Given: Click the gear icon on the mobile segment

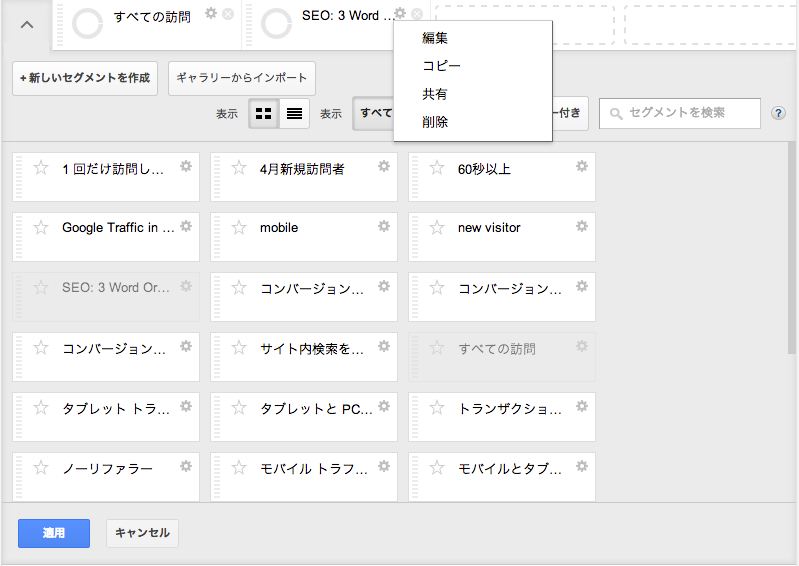Looking at the screenshot, I should click(x=384, y=227).
